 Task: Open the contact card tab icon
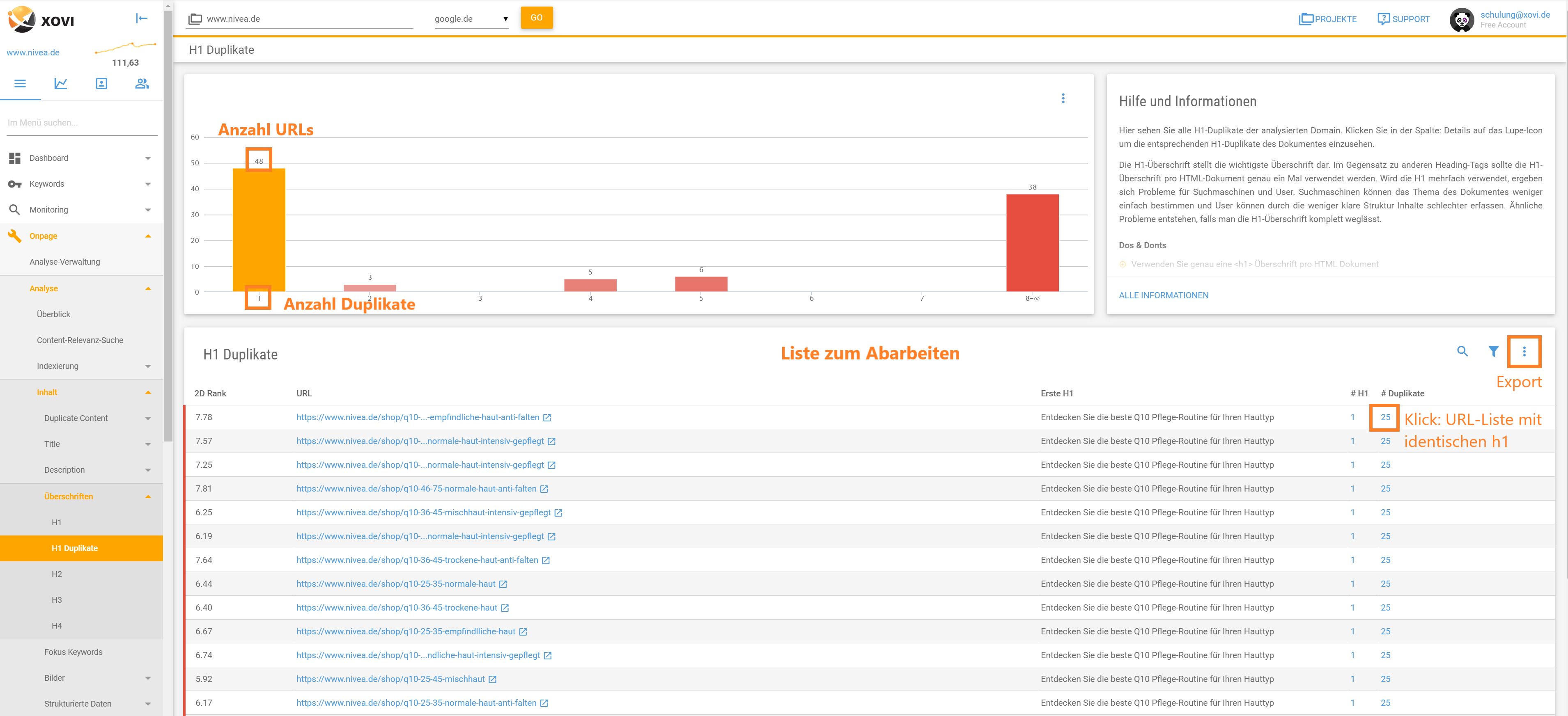(102, 84)
